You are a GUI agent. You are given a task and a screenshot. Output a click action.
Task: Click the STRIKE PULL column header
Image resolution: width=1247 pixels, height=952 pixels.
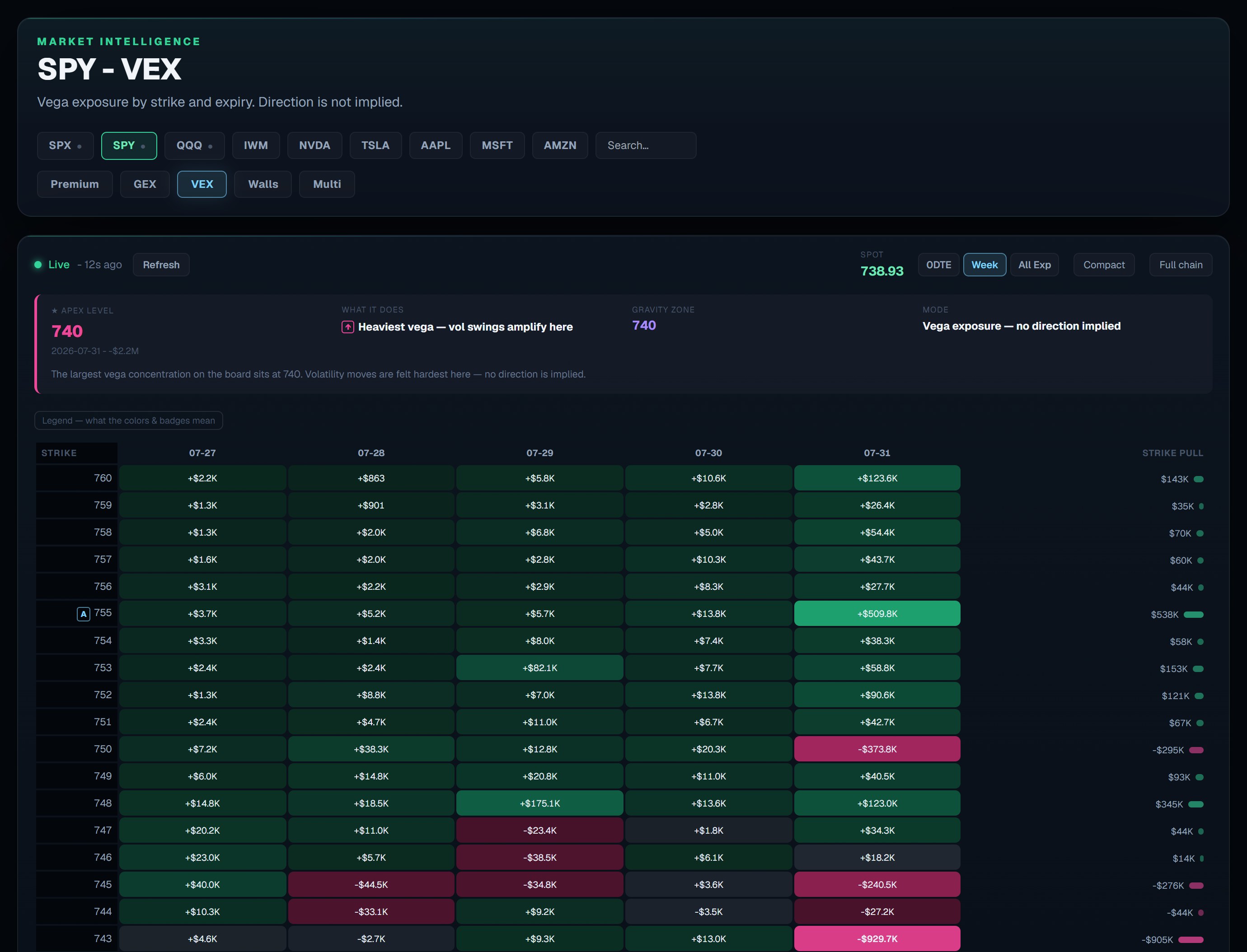(x=1172, y=453)
